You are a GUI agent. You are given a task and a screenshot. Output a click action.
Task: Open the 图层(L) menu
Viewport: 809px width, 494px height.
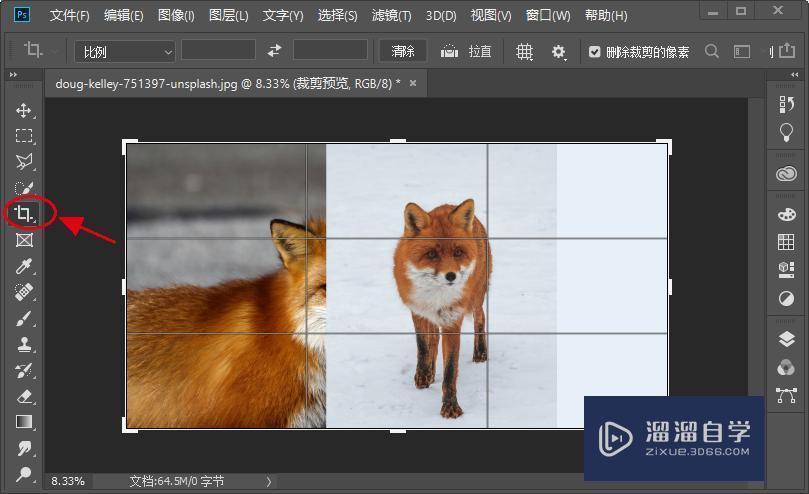click(229, 16)
